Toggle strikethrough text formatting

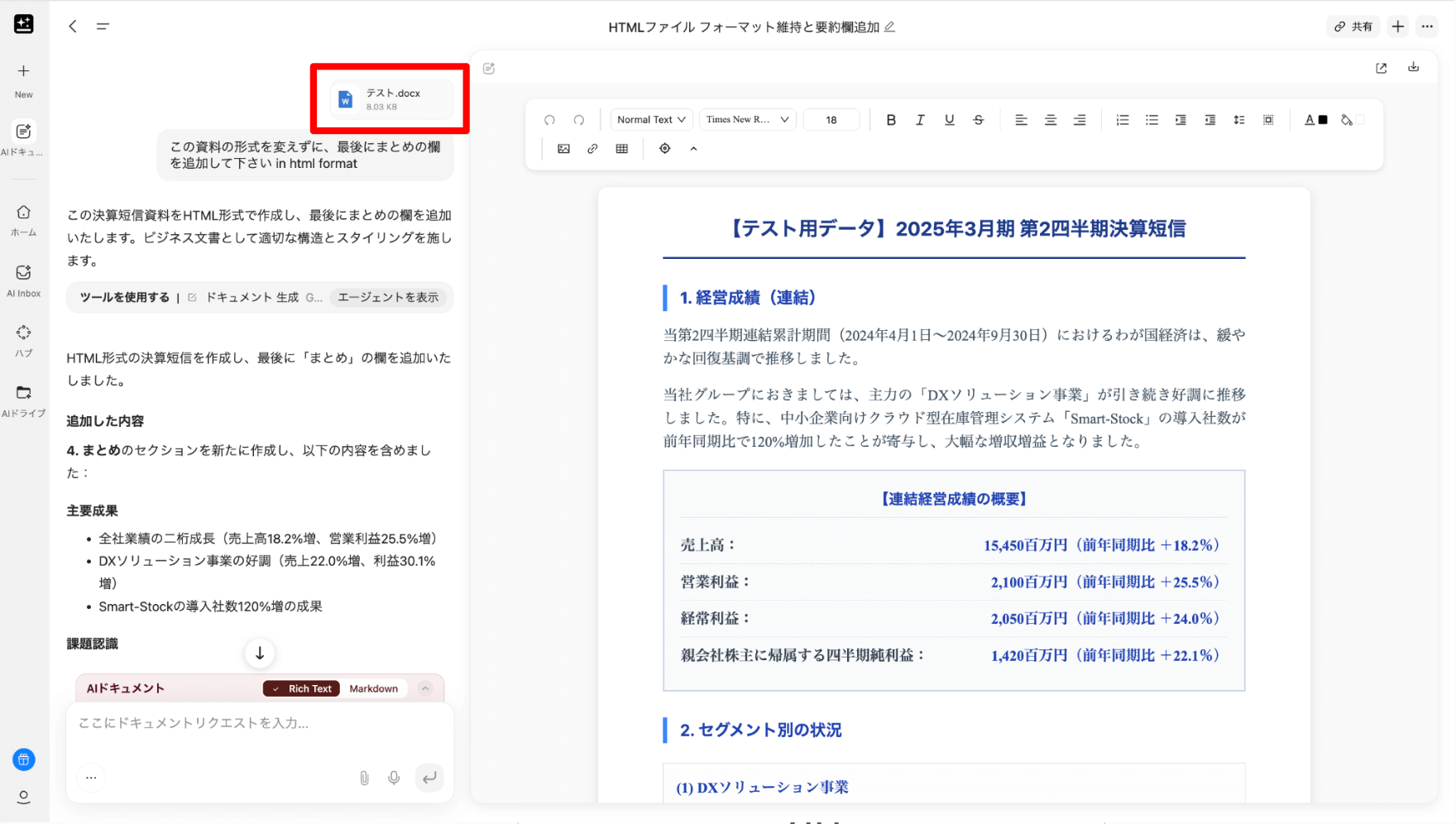tap(978, 120)
